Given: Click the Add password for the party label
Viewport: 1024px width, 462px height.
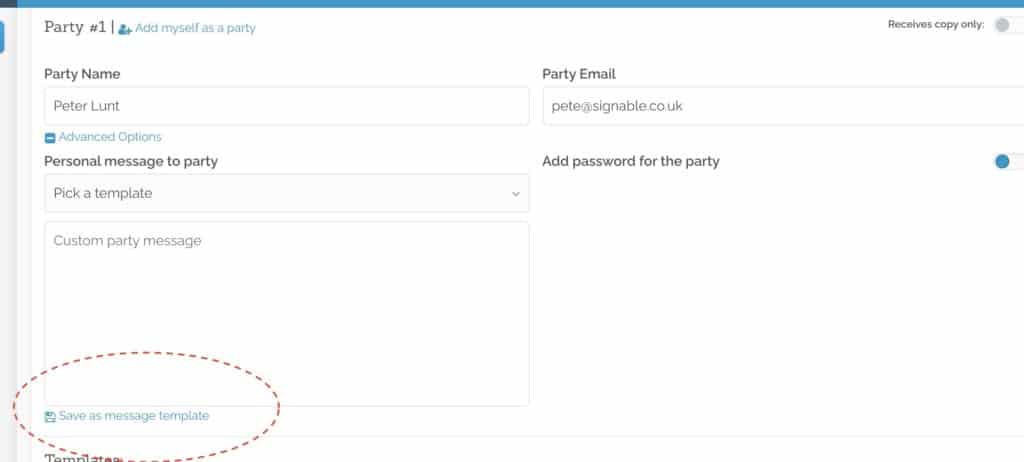Looking at the screenshot, I should coord(631,161).
